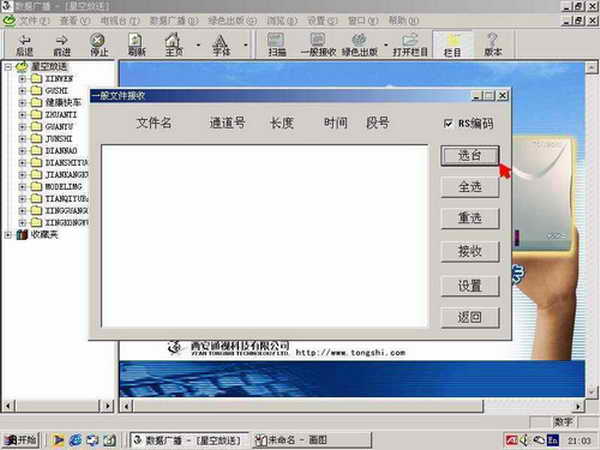
Task: Click the 后退 (Back) toolbar icon
Action: point(23,43)
